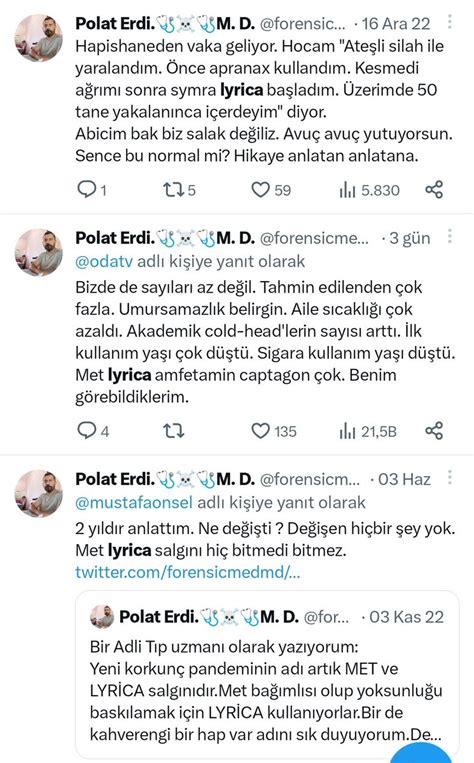
Task: Share the 3 gün tweet
Action: pos(434,431)
